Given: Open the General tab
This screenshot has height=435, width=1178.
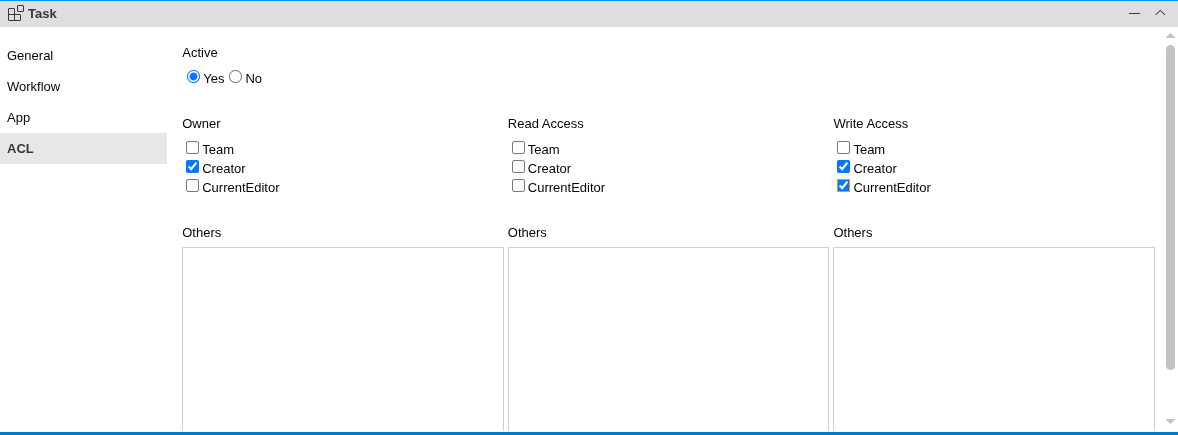Looking at the screenshot, I should click(x=30, y=56).
